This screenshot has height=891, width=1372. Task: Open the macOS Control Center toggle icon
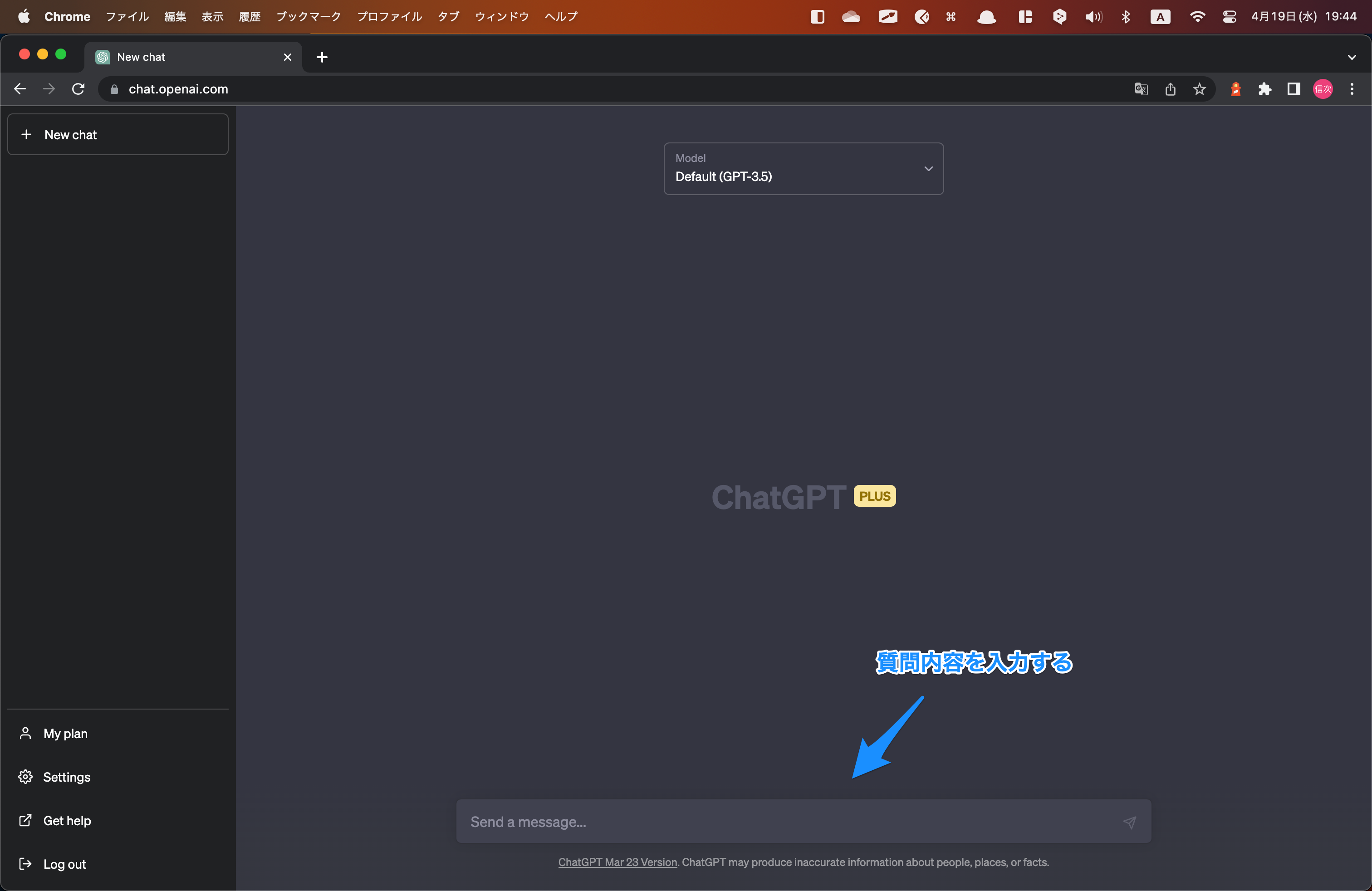click(1229, 17)
